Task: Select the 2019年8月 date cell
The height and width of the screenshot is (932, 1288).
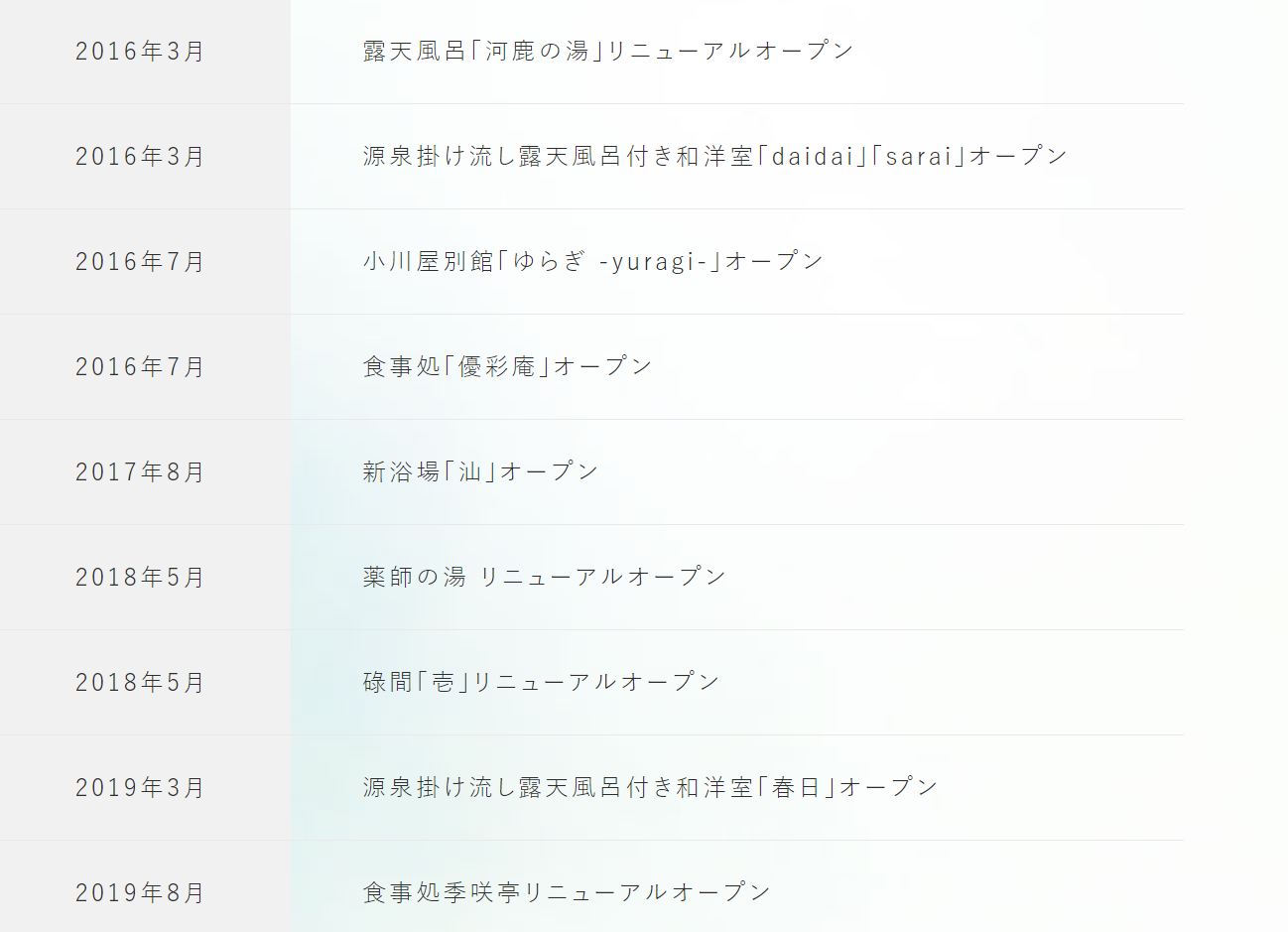Action: (140, 893)
